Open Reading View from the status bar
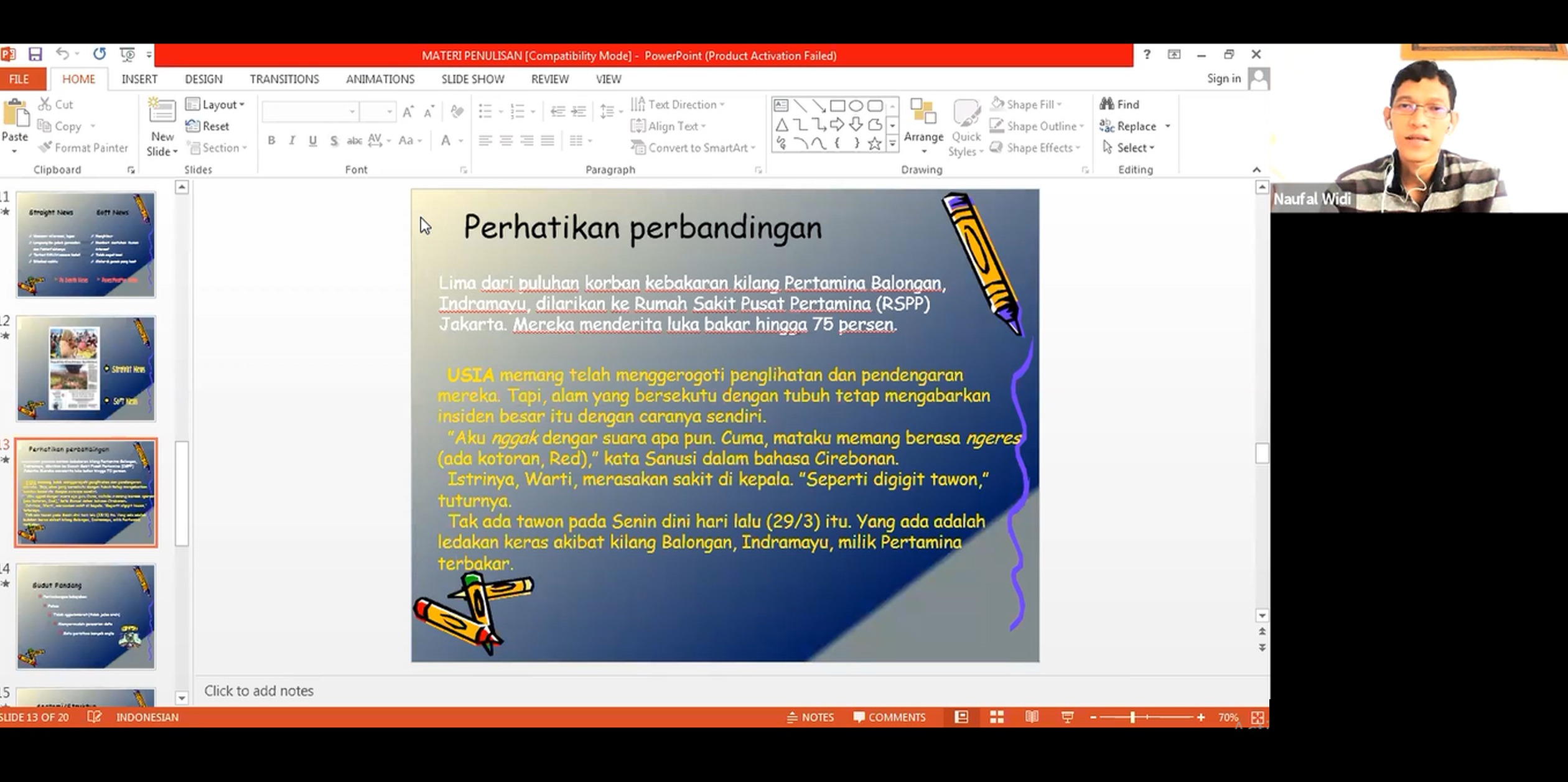 click(1032, 717)
